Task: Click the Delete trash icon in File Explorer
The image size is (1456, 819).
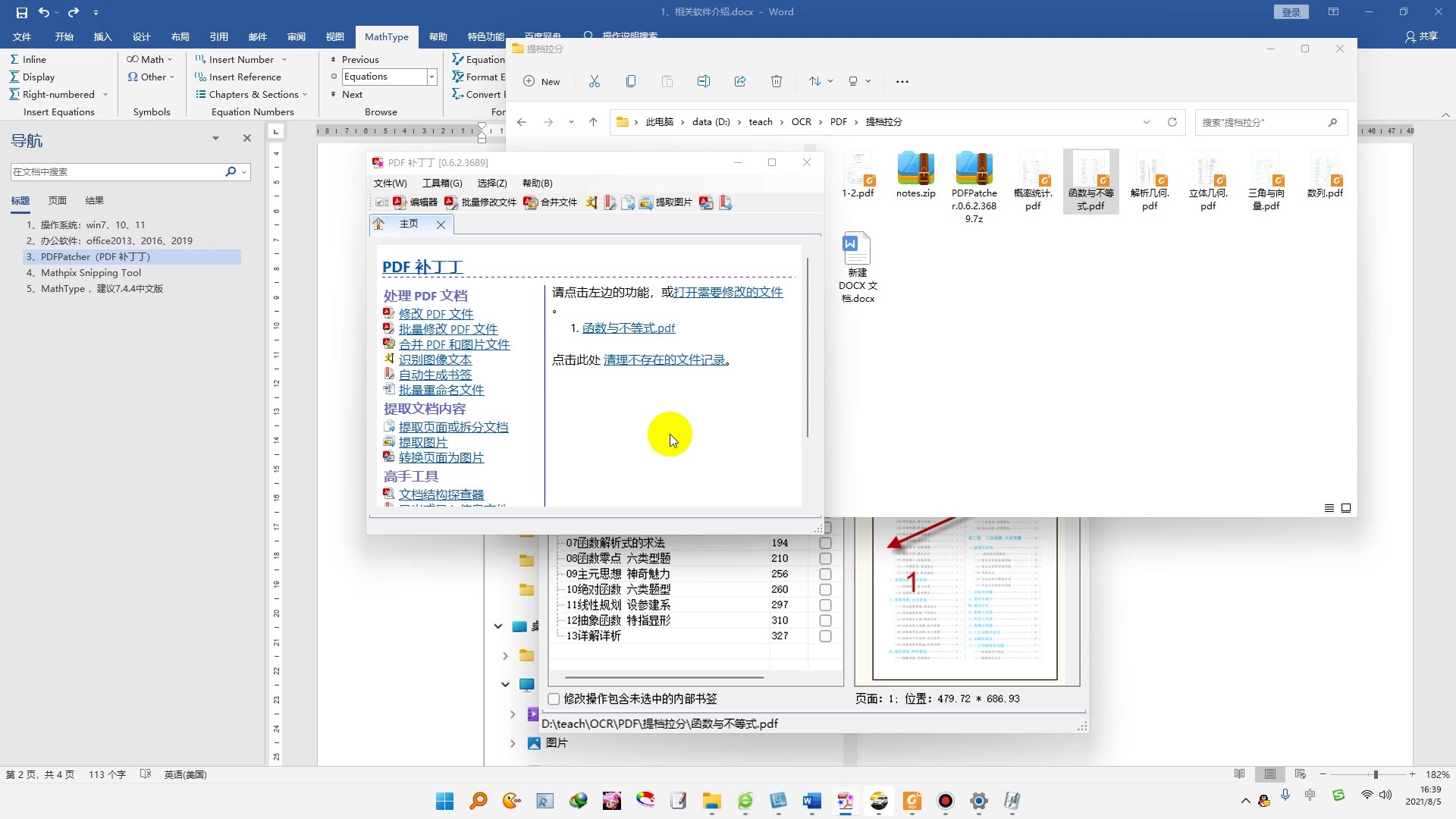Action: point(777,81)
